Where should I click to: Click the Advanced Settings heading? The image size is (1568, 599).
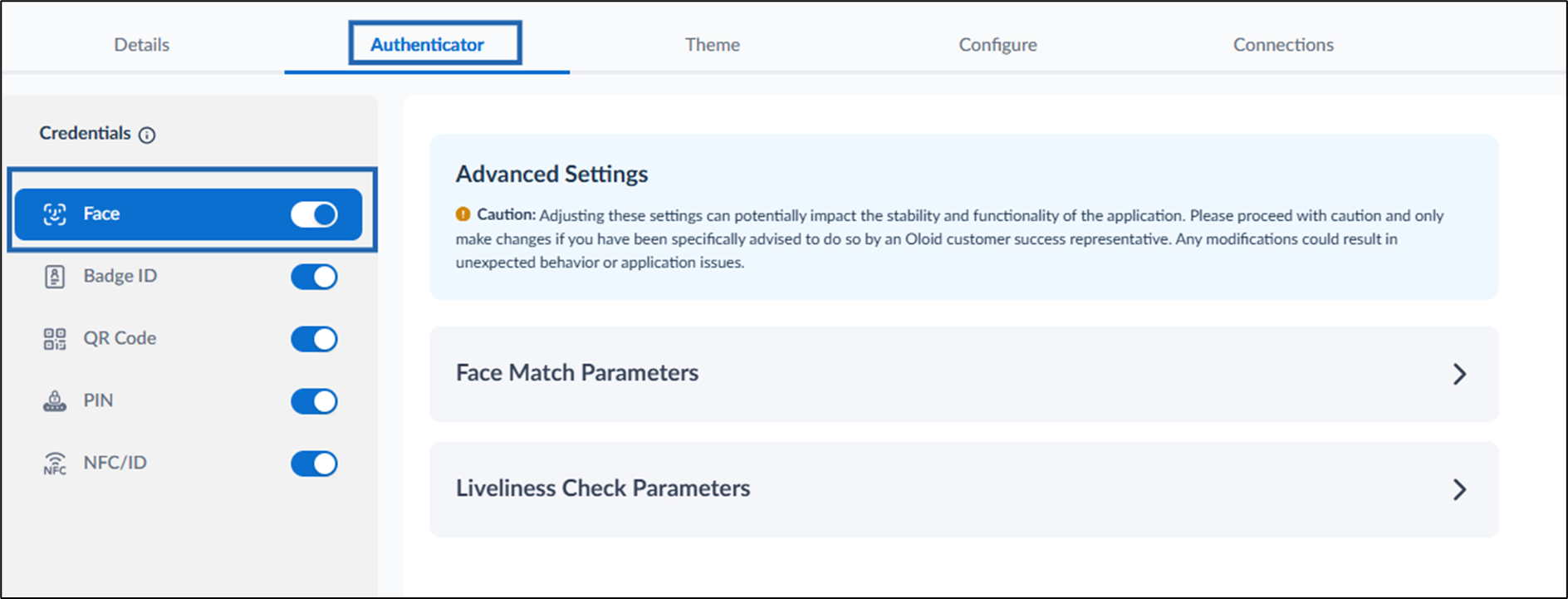coord(551,174)
